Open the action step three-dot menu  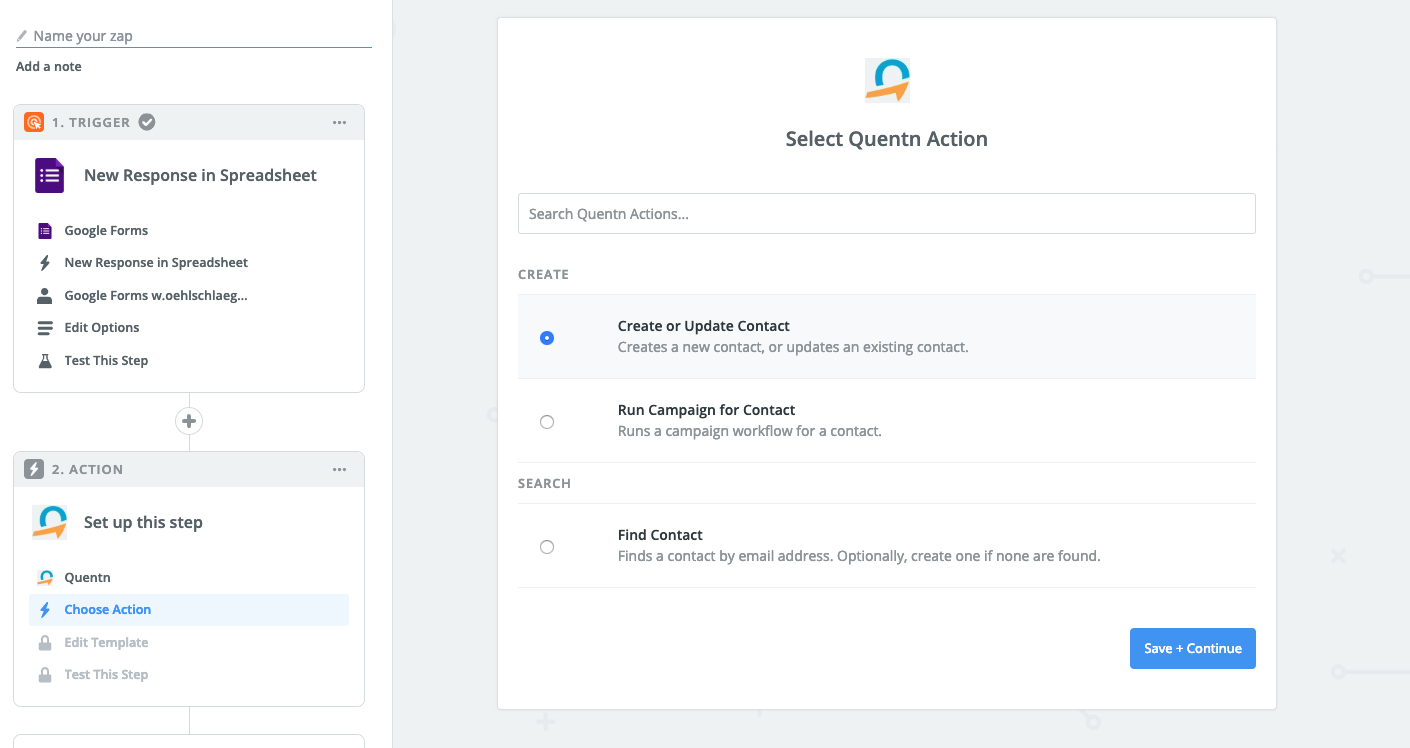pos(339,469)
